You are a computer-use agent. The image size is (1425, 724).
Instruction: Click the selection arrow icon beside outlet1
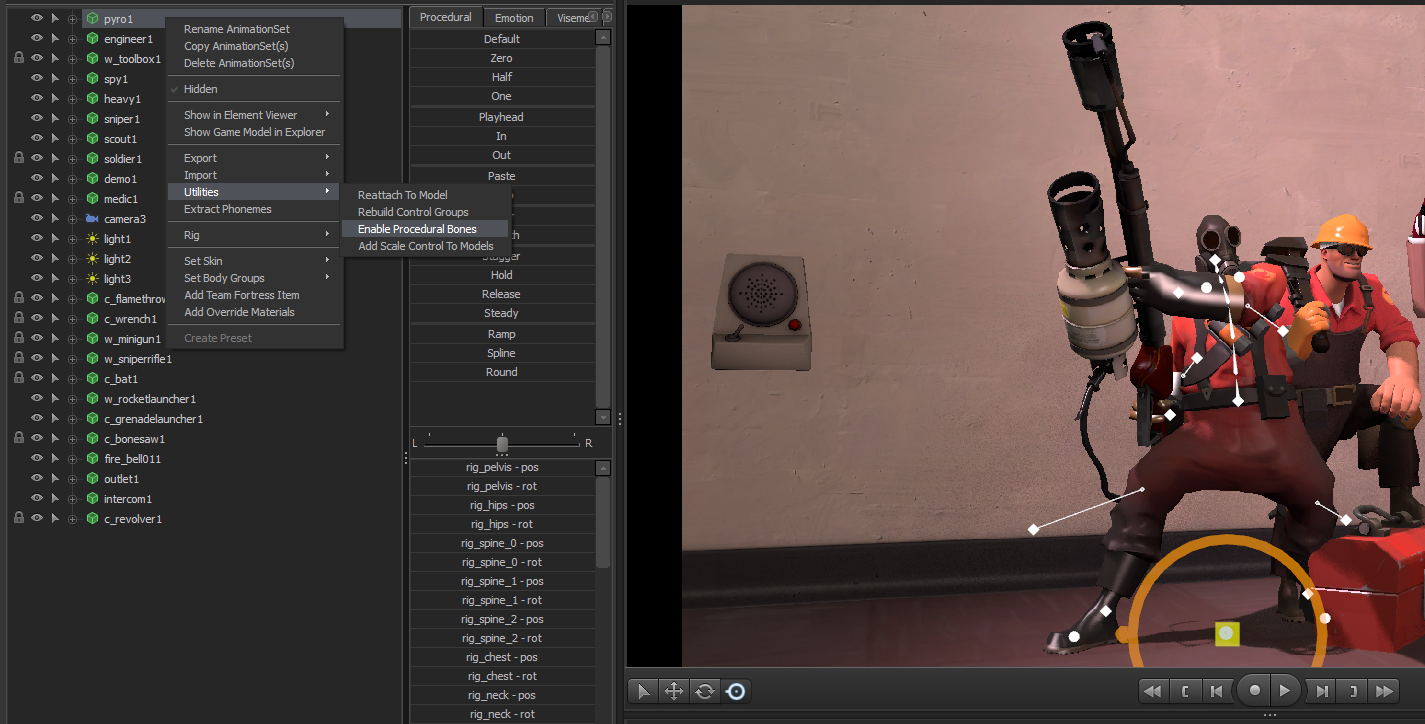[55, 479]
